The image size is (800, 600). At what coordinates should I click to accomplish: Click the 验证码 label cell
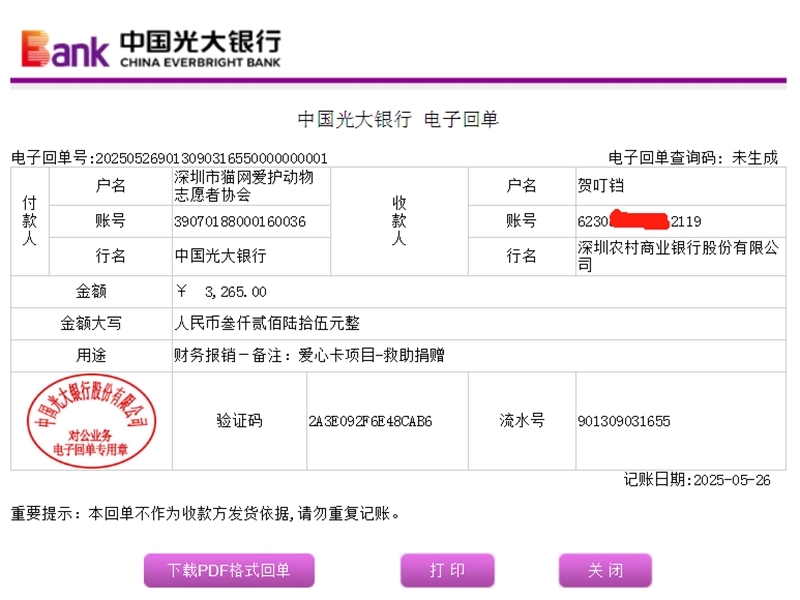click(239, 421)
